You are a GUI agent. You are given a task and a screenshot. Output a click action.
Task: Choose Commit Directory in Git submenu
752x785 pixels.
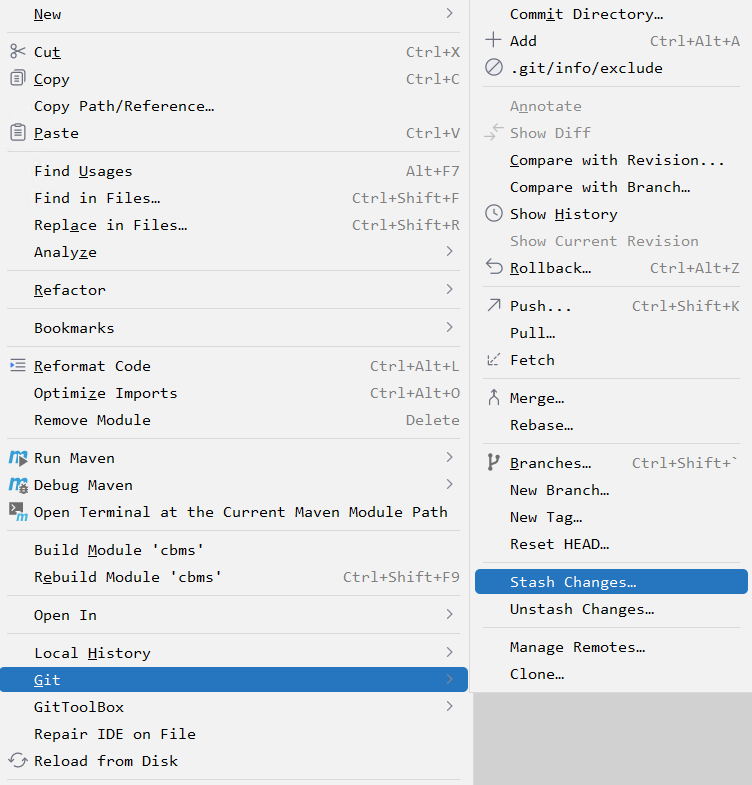pos(586,14)
